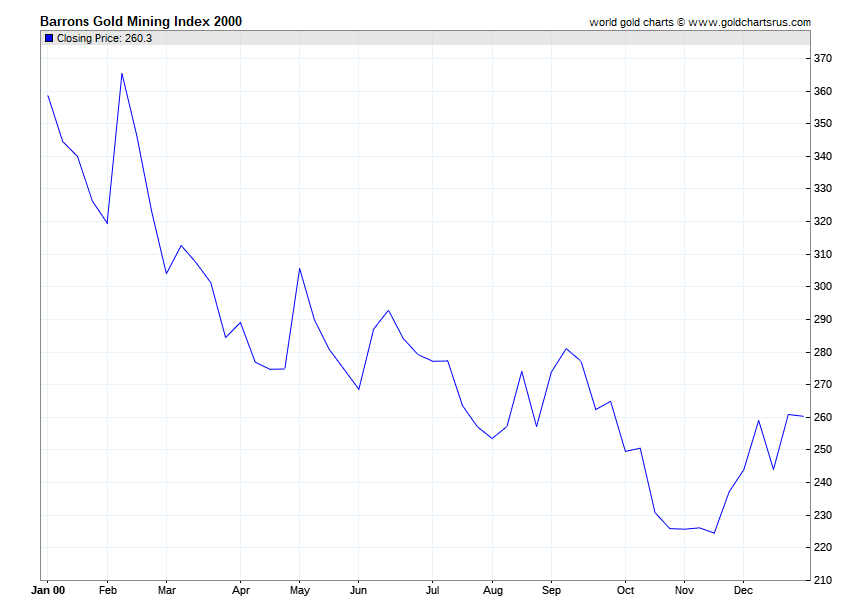The image size is (850, 616).
Task: Select the 'Closing Price: 260.3' legend text
Action: click(104, 38)
